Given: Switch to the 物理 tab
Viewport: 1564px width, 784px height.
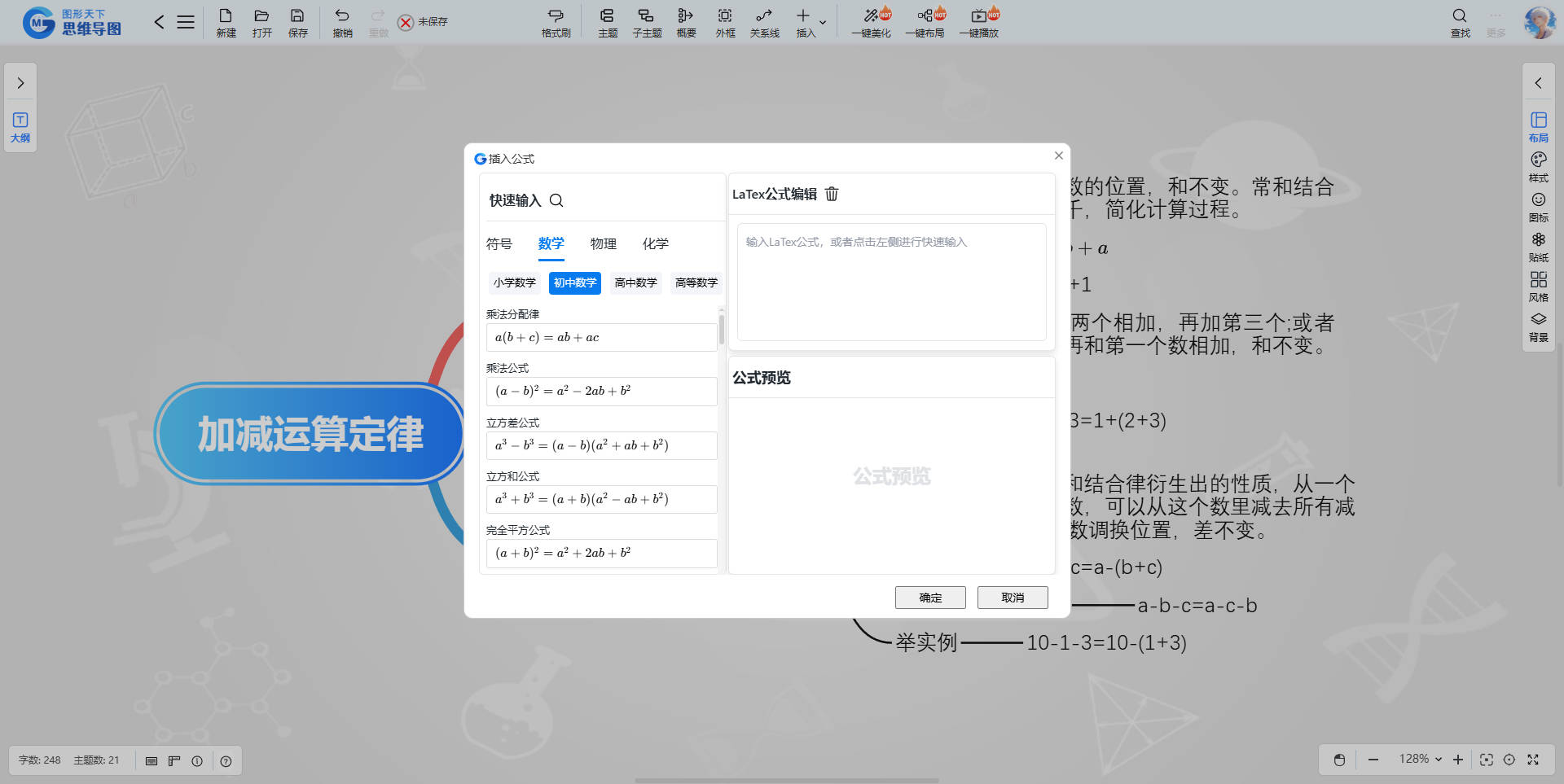Looking at the screenshot, I should (603, 243).
